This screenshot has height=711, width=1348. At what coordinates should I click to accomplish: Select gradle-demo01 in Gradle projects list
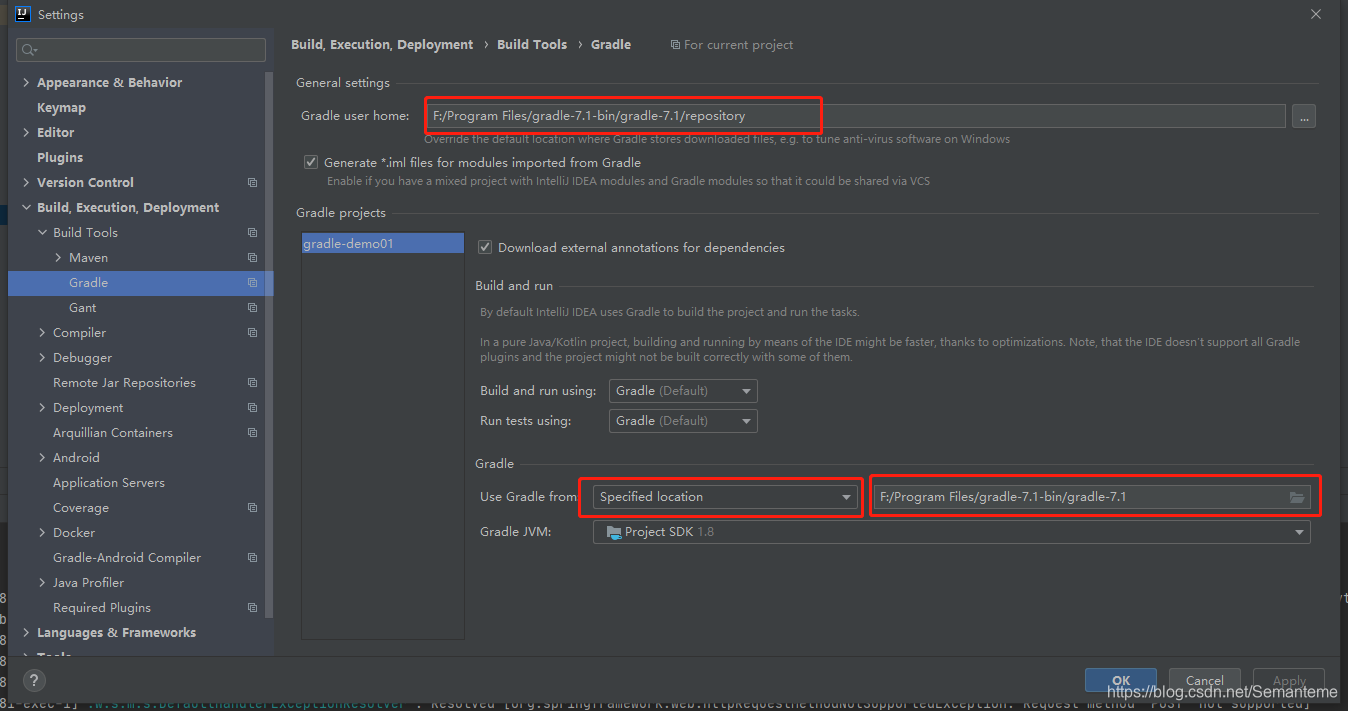coord(383,243)
